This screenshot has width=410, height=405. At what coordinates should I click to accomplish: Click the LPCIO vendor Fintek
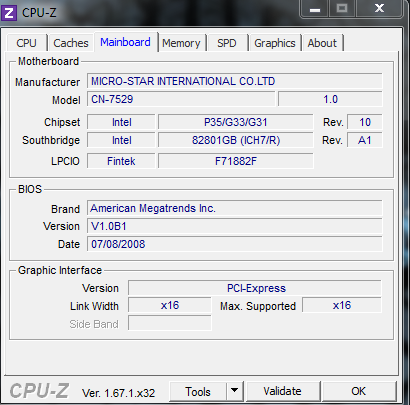pyautogui.click(x=121, y=161)
